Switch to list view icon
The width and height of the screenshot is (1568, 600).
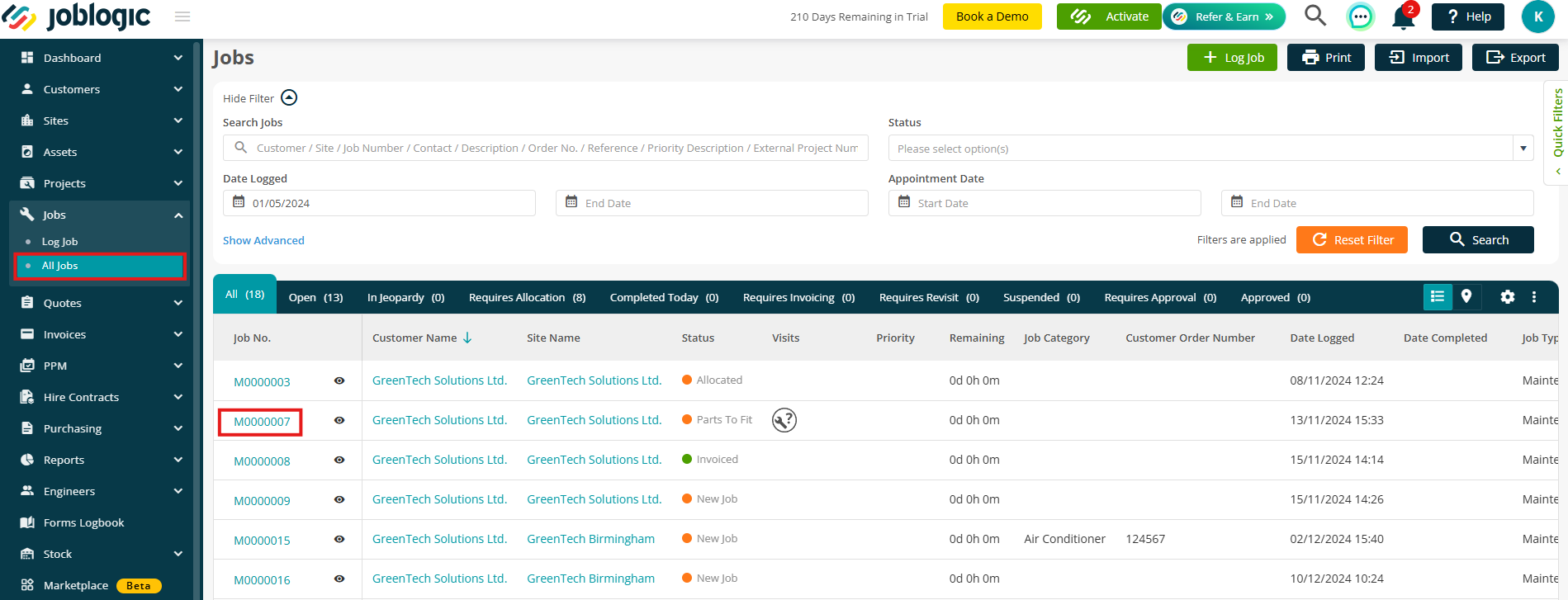pos(1438,296)
